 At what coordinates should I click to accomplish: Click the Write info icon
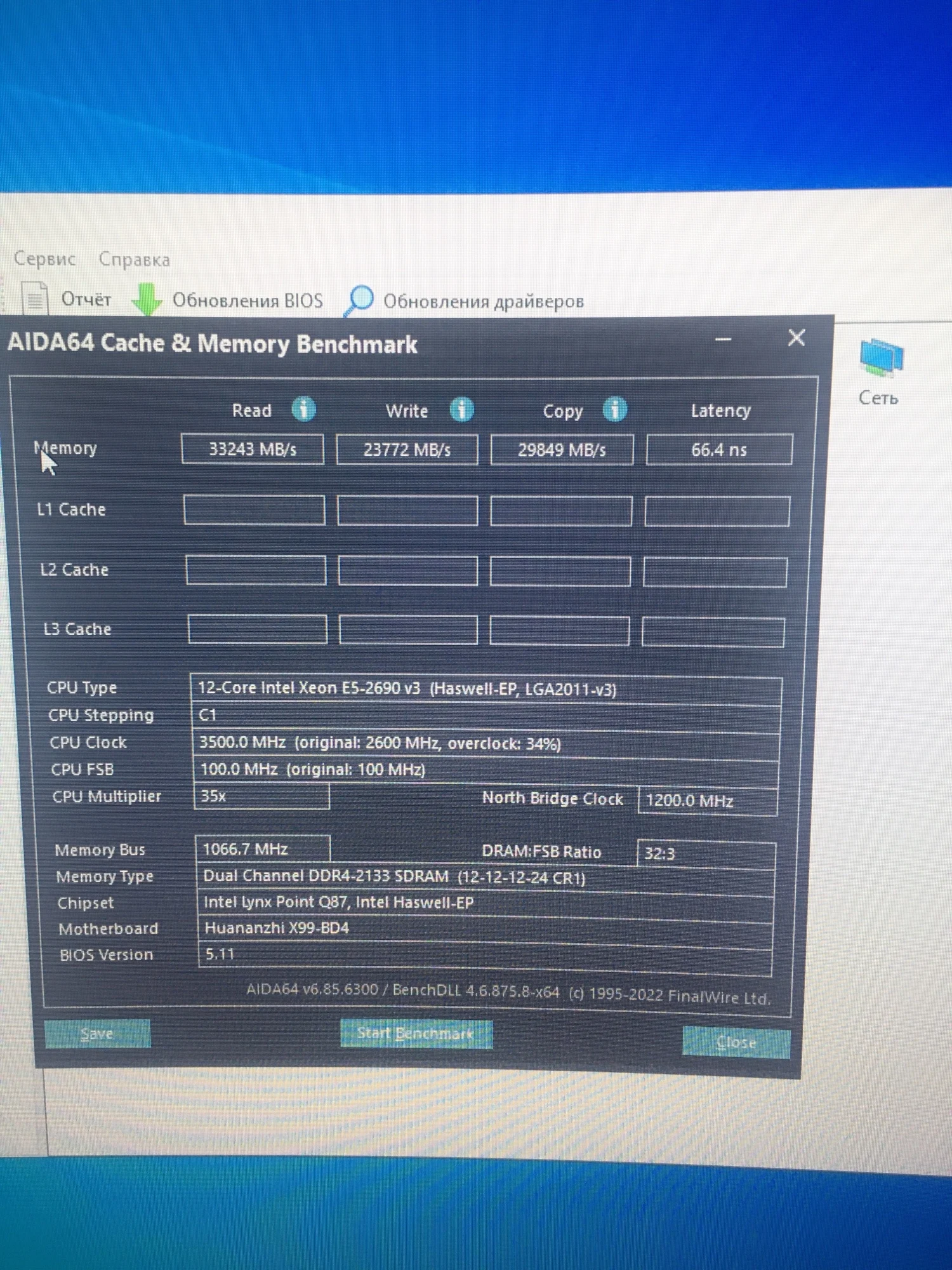[461, 410]
